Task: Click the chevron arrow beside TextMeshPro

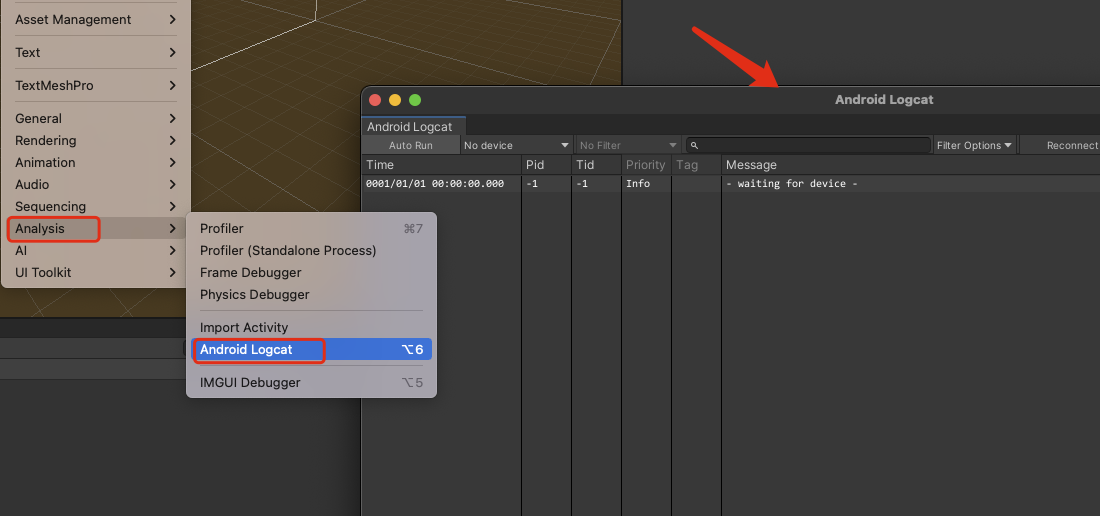Action: pyautogui.click(x=173, y=86)
